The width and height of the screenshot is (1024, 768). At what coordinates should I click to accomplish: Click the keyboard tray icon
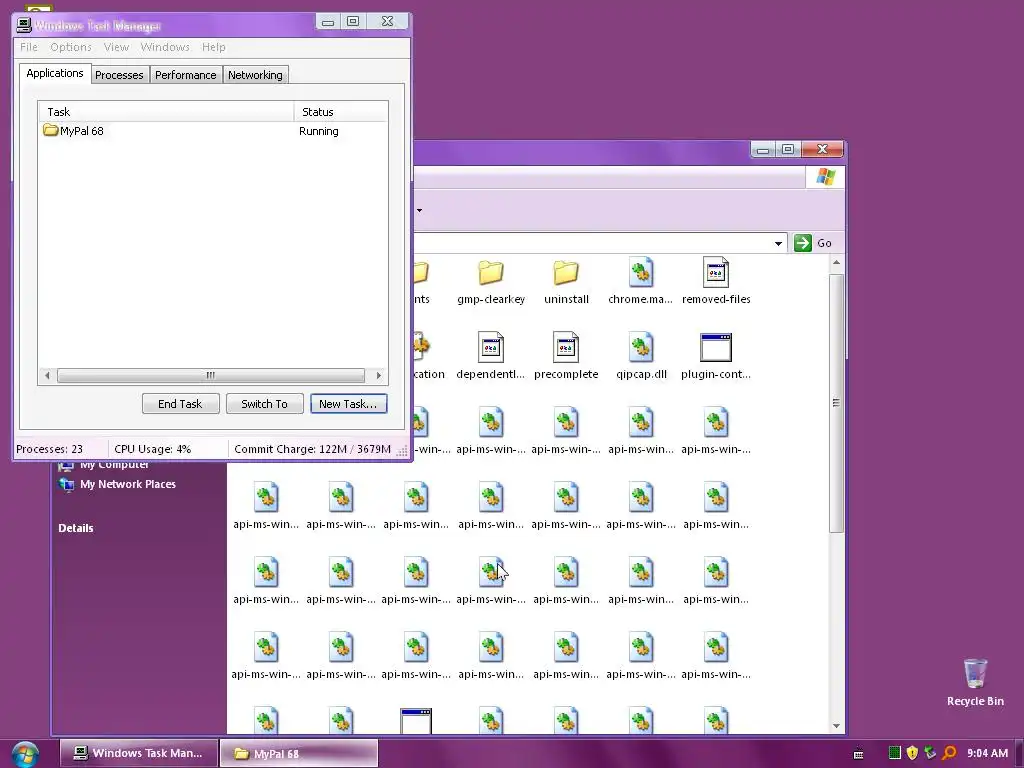[859, 754]
